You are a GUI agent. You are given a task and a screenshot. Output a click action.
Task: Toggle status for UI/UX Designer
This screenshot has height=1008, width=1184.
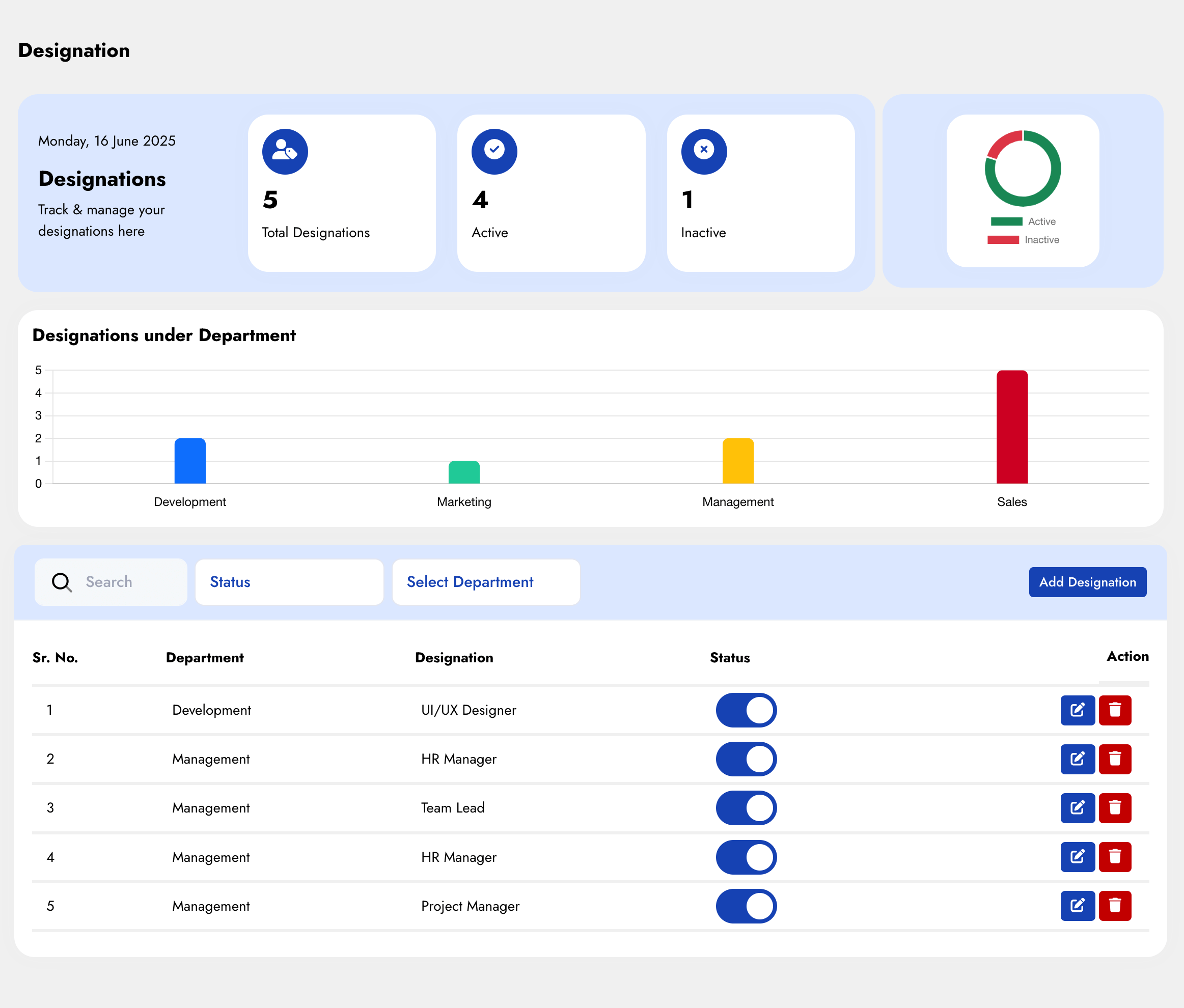[x=746, y=710]
